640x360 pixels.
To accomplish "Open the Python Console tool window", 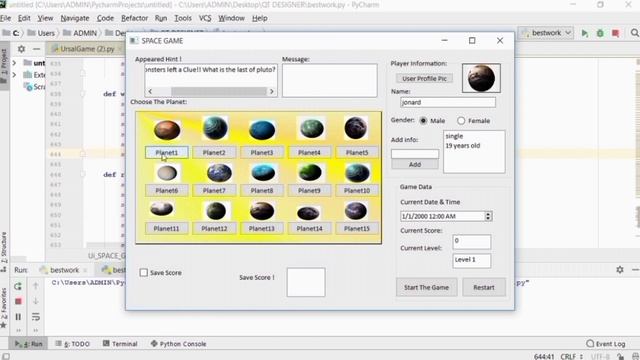I will click(x=178, y=344).
